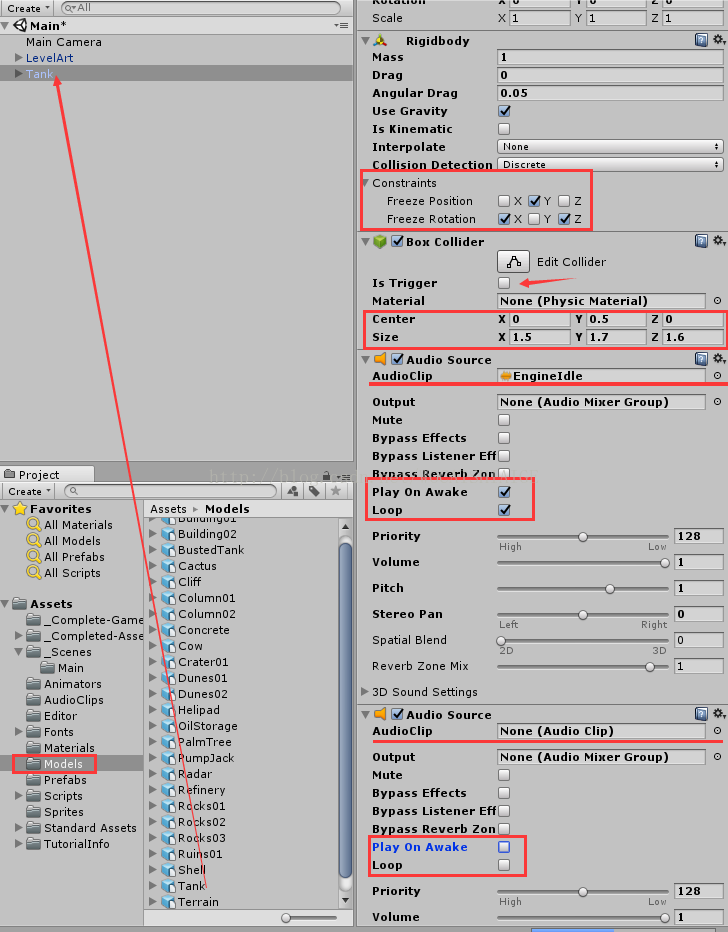
Task: Toggle Box Collider Is Trigger checkbox
Action: pos(505,283)
